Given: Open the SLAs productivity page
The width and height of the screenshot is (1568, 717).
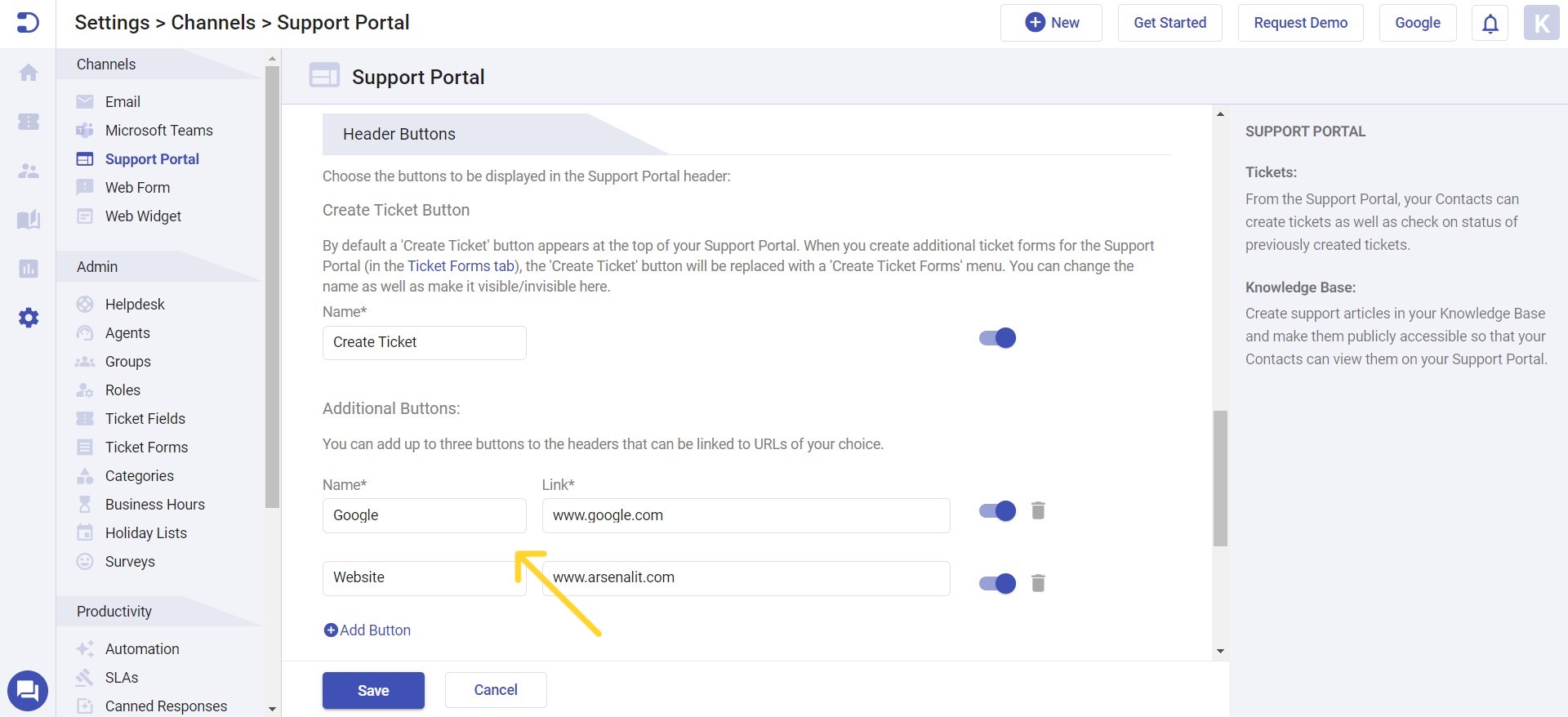Looking at the screenshot, I should [x=122, y=678].
